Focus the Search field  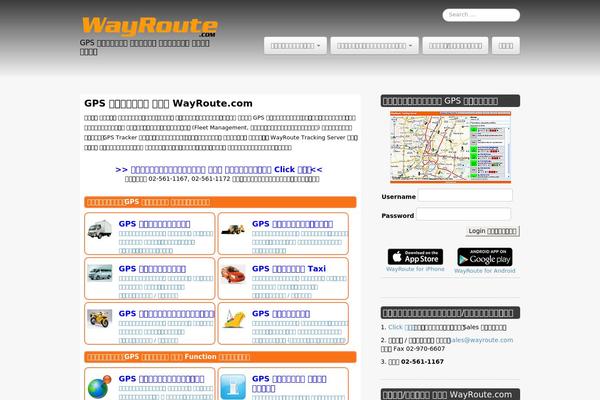tap(481, 15)
